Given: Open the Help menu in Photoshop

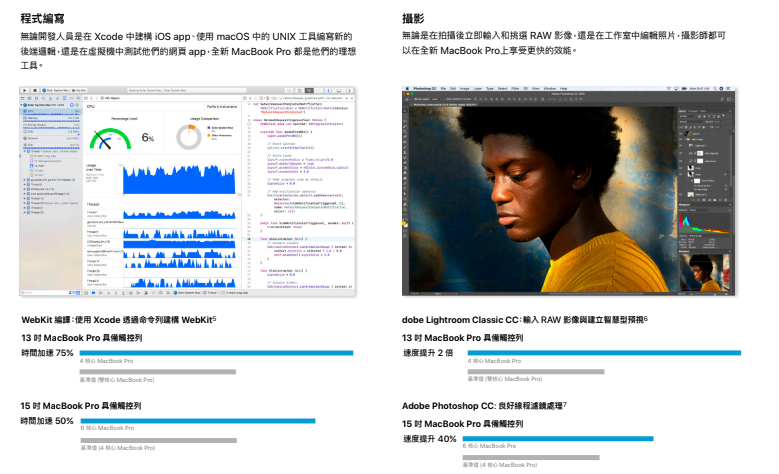Looking at the screenshot, I should pos(563,88).
